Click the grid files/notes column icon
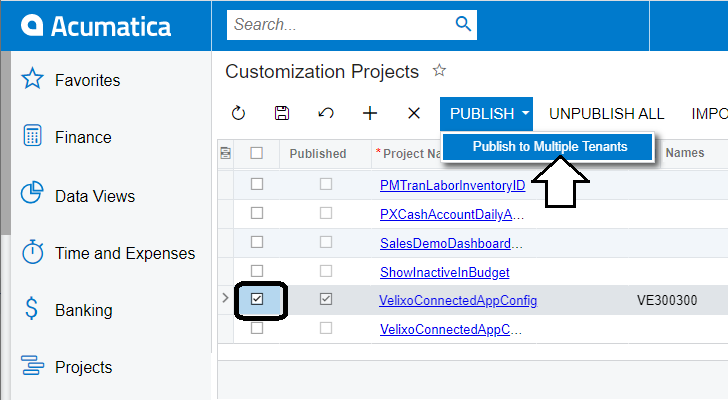The width and height of the screenshot is (728, 400). click(x=225, y=153)
